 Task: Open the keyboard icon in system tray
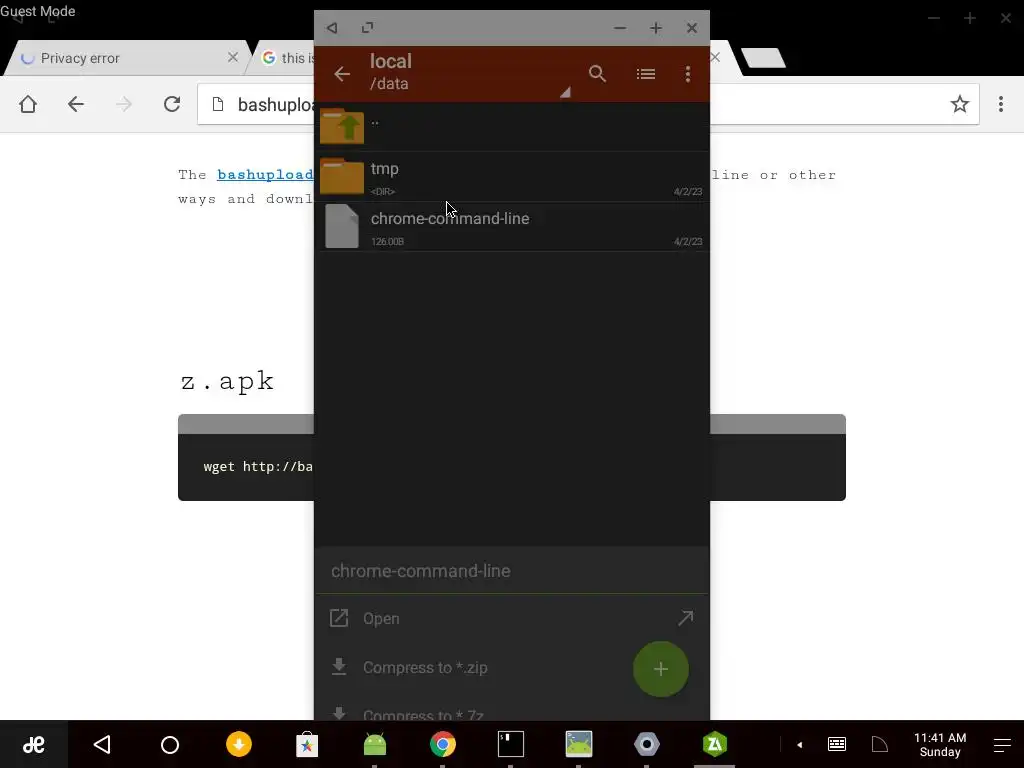837,744
